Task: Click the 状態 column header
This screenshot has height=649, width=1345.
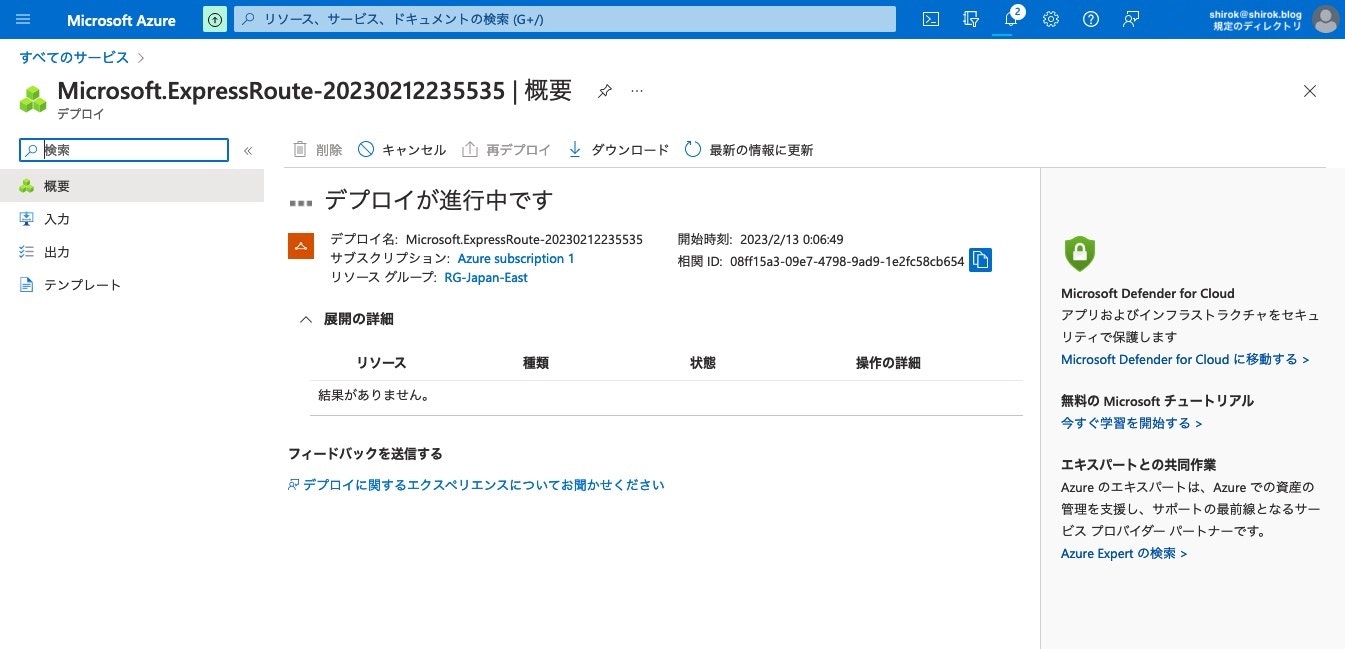Action: [x=703, y=363]
